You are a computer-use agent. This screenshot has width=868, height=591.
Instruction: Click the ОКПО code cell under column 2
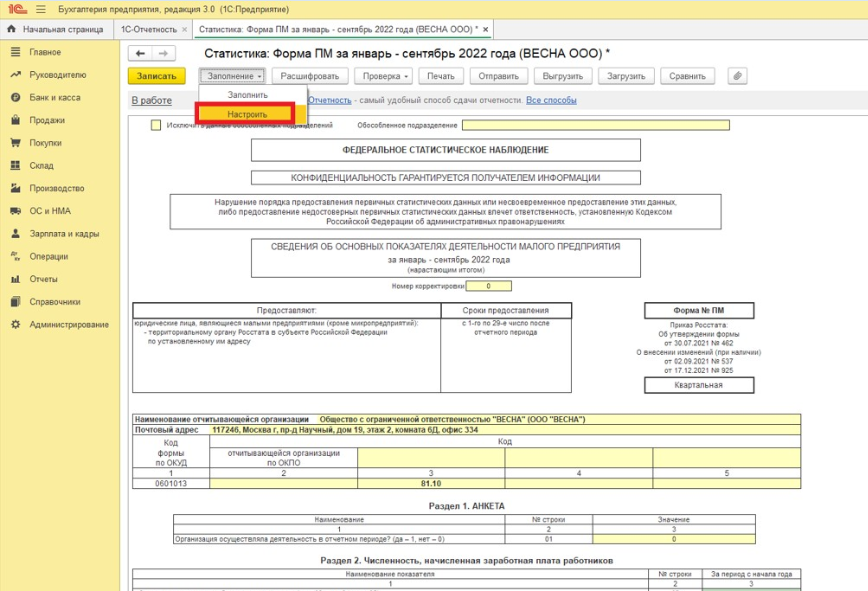283,483
